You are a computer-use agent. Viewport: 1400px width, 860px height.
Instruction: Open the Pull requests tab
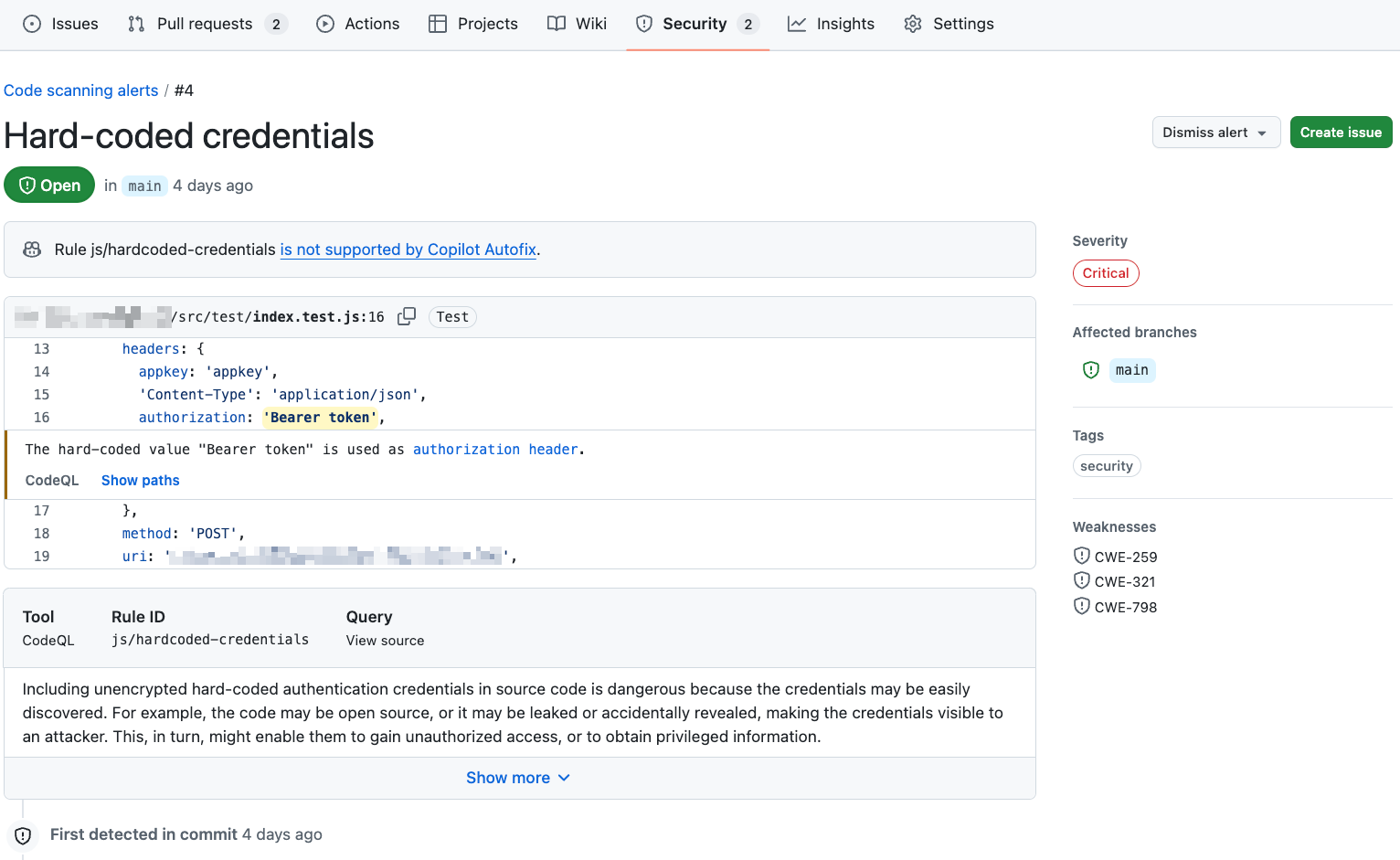tap(207, 24)
